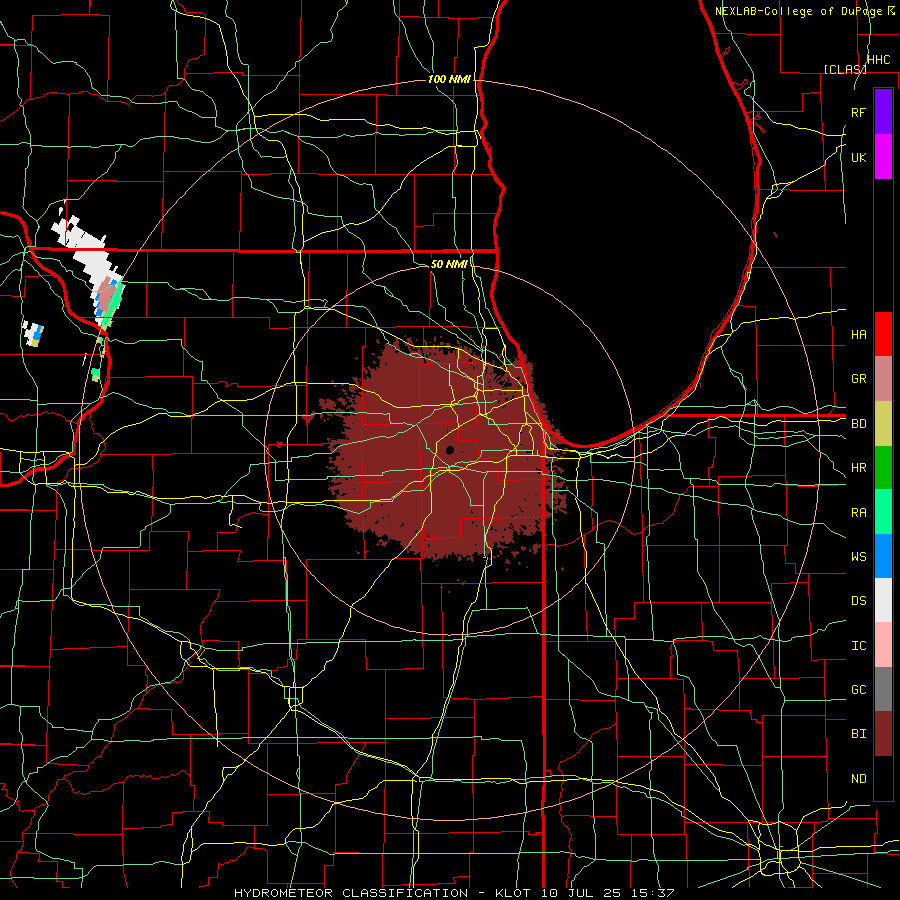
Task: Click the [CLAS] unit label
Action: (x=845, y=69)
